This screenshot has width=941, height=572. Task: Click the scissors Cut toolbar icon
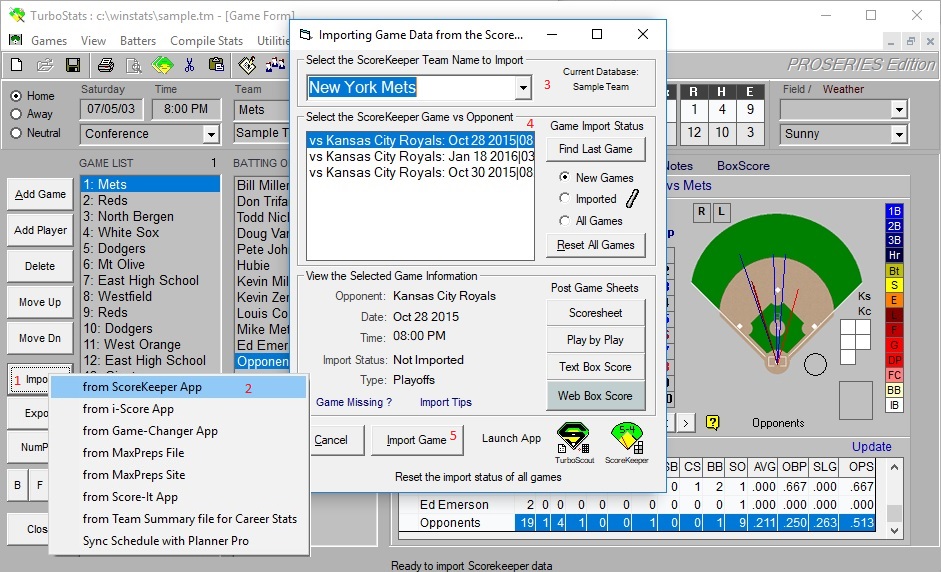click(x=189, y=65)
